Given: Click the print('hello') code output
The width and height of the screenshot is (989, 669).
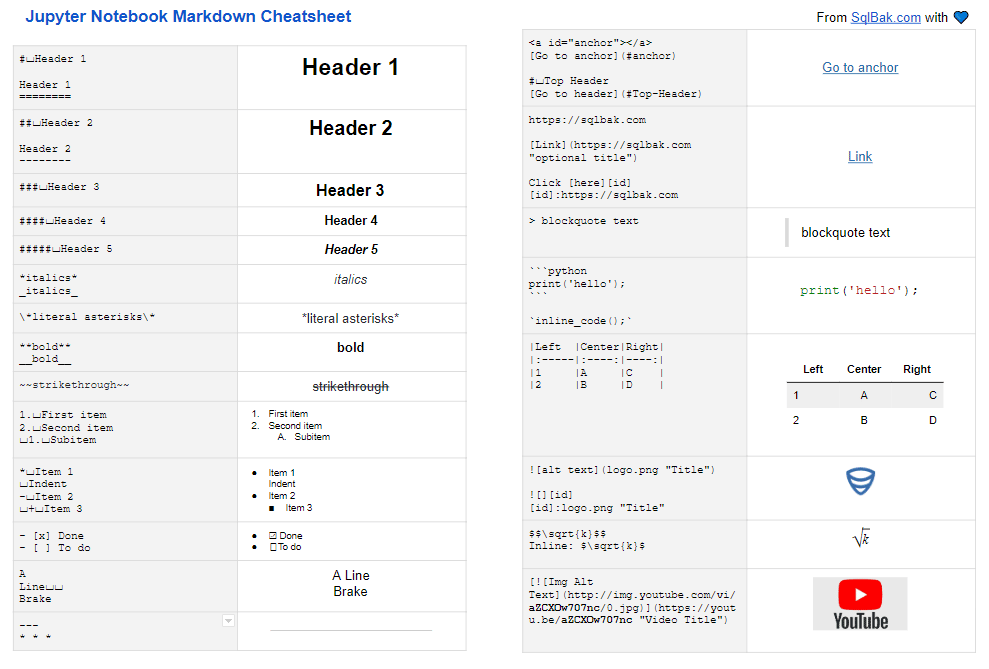Looking at the screenshot, I should 859,289.
